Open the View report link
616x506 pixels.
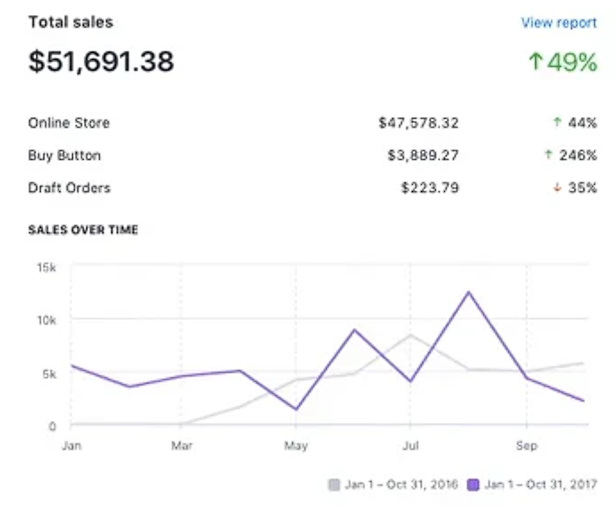click(x=558, y=22)
